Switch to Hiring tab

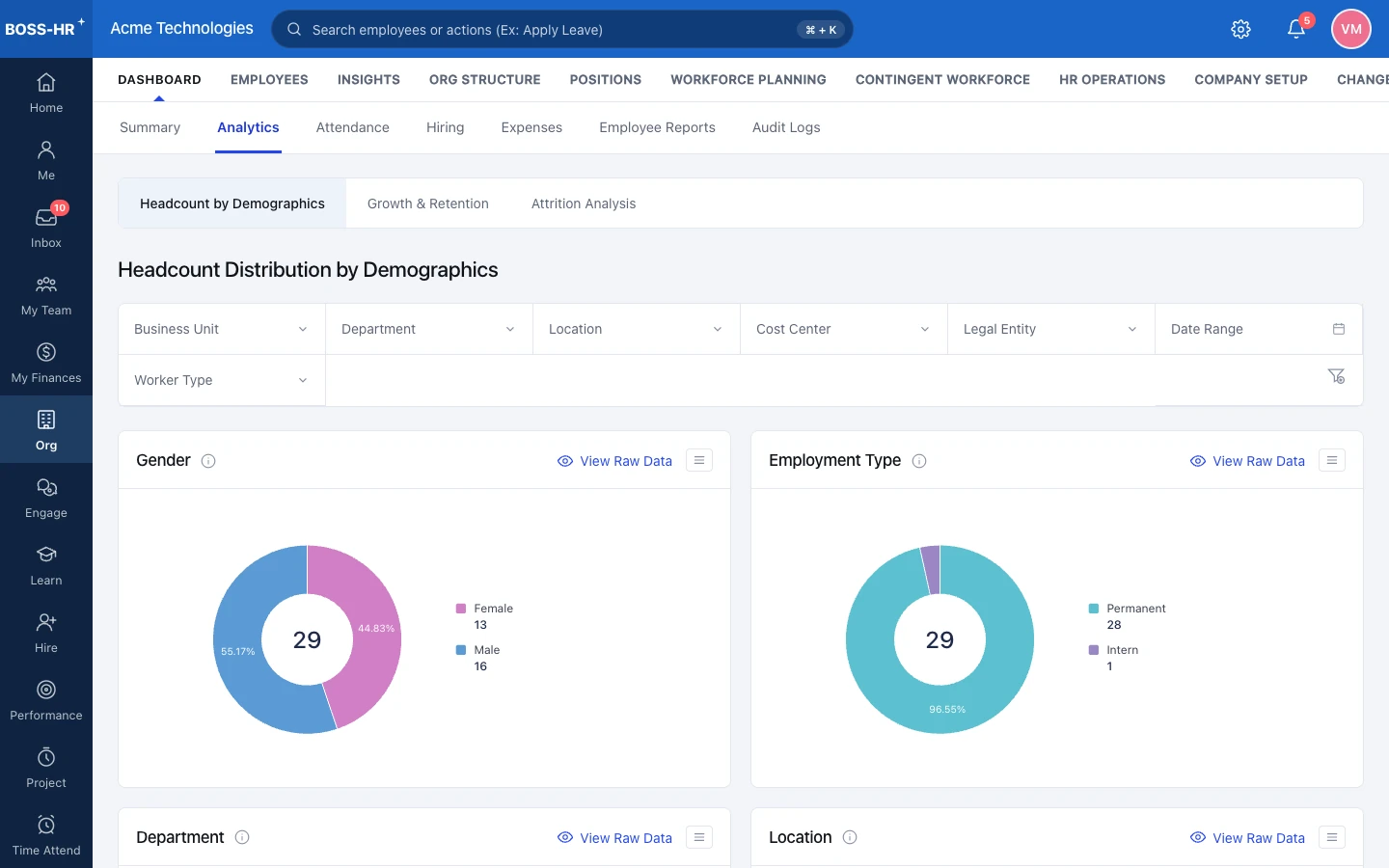[x=446, y=127]
